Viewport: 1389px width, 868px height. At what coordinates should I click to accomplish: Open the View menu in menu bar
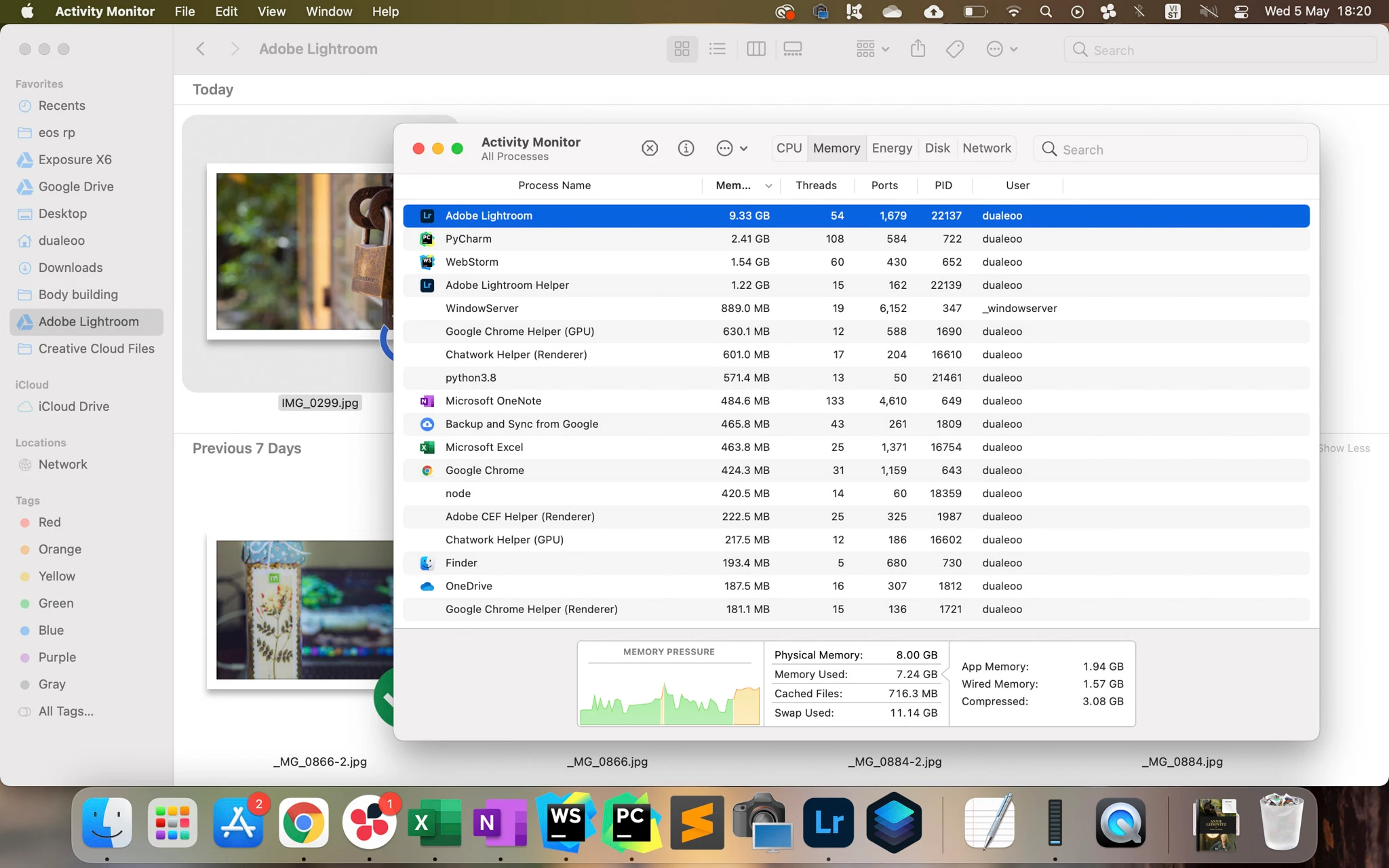tap(271, 12)
